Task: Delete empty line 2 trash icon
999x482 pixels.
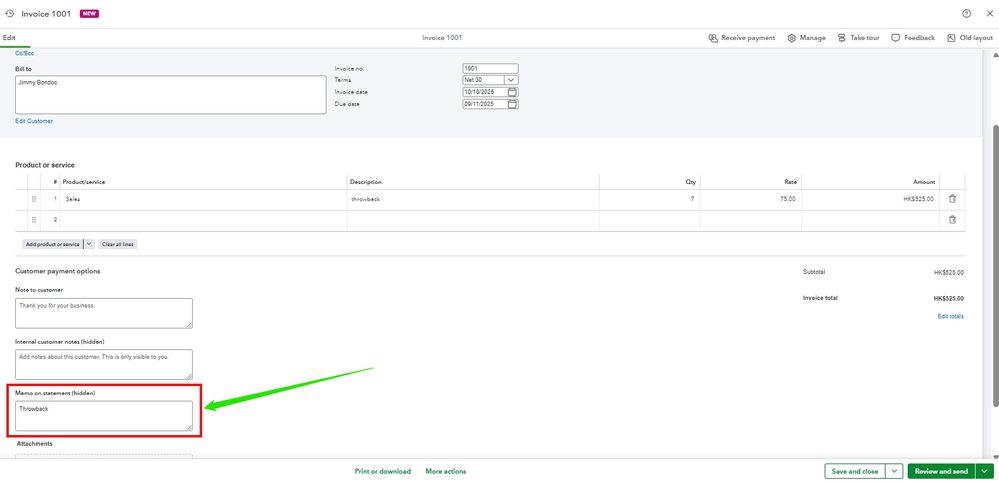Action: click(x=952, y=220)
